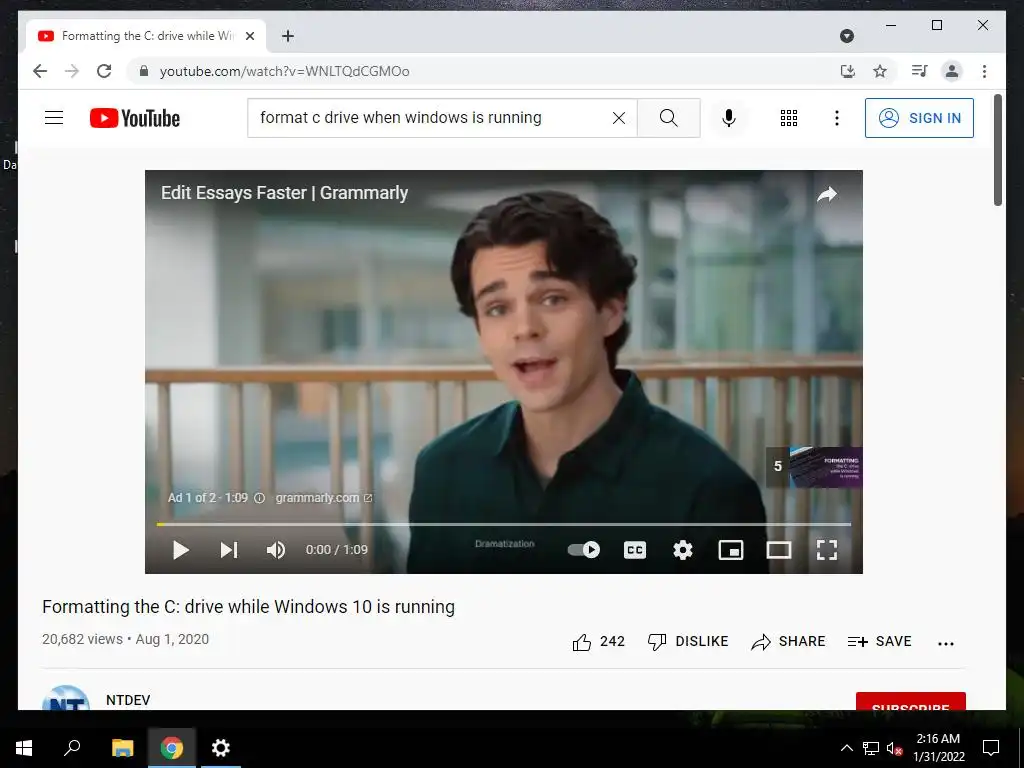This screenshot has width=1024, height=768.
Task: Click the SIGN IN button
Action: point(919,118)
